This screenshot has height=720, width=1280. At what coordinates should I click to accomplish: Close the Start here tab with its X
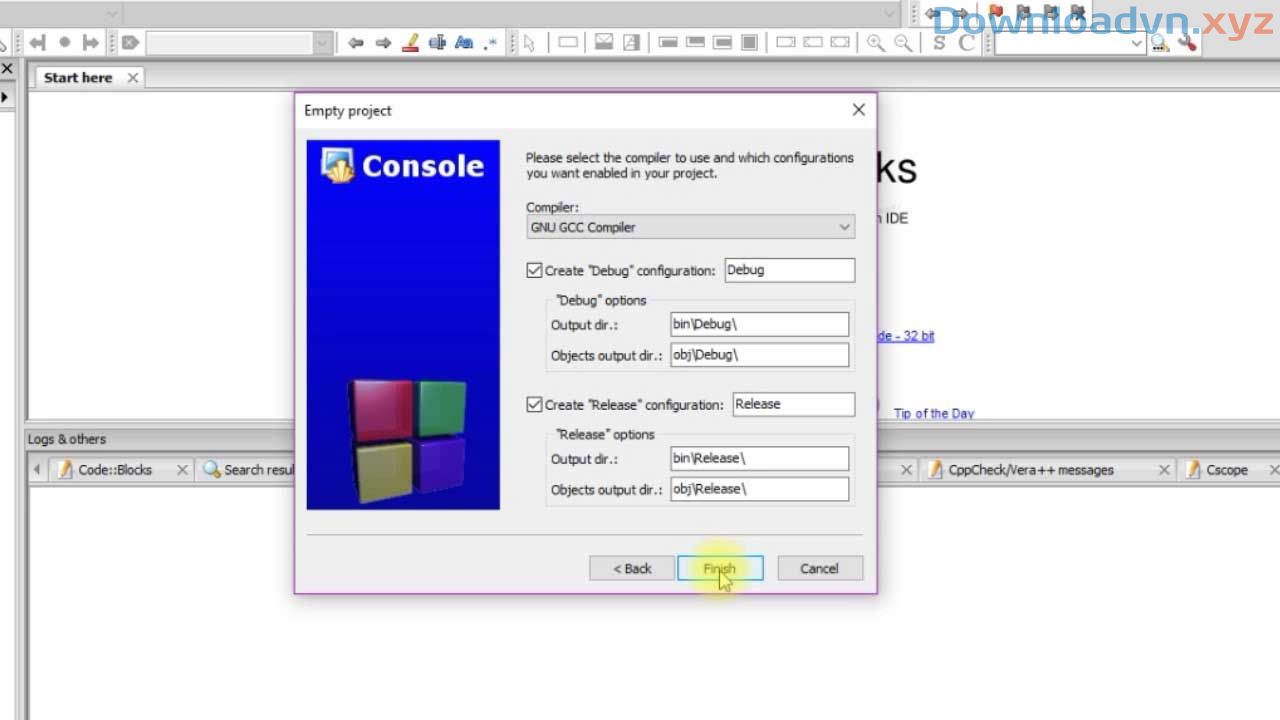(132, 78)
